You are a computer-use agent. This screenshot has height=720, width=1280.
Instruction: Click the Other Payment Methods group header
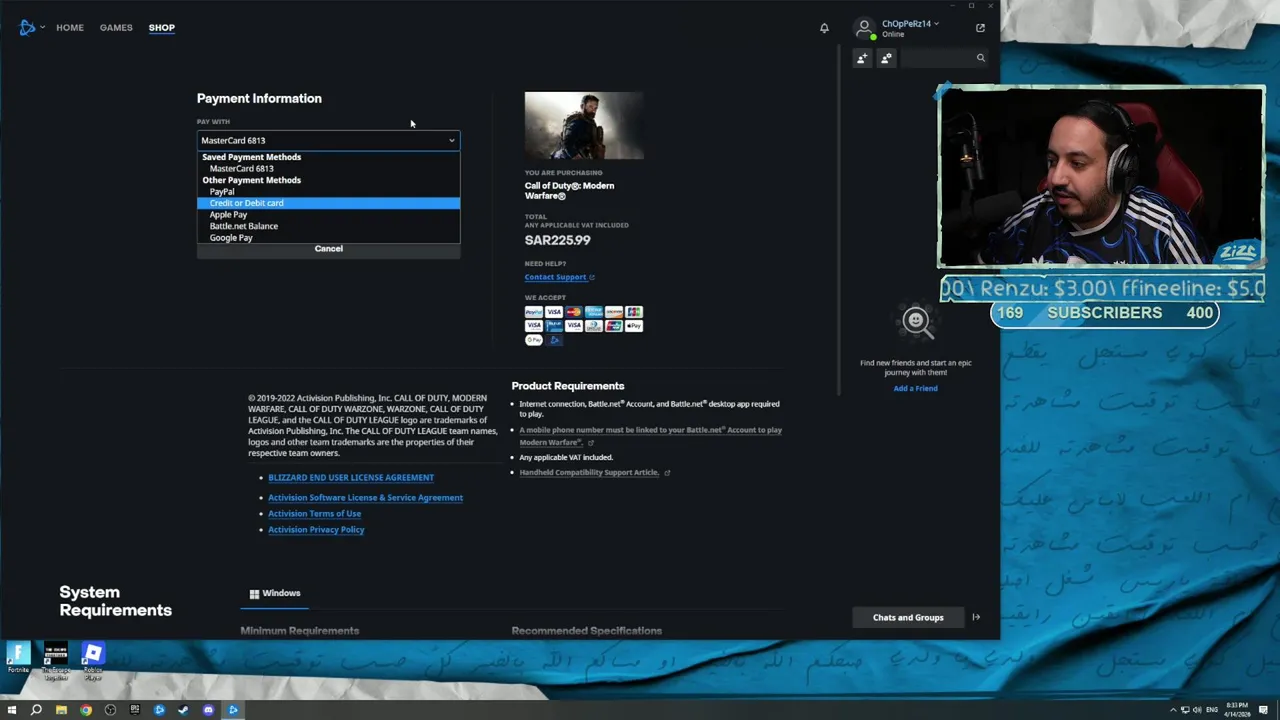pyautogui.click(x=251, y=180)
